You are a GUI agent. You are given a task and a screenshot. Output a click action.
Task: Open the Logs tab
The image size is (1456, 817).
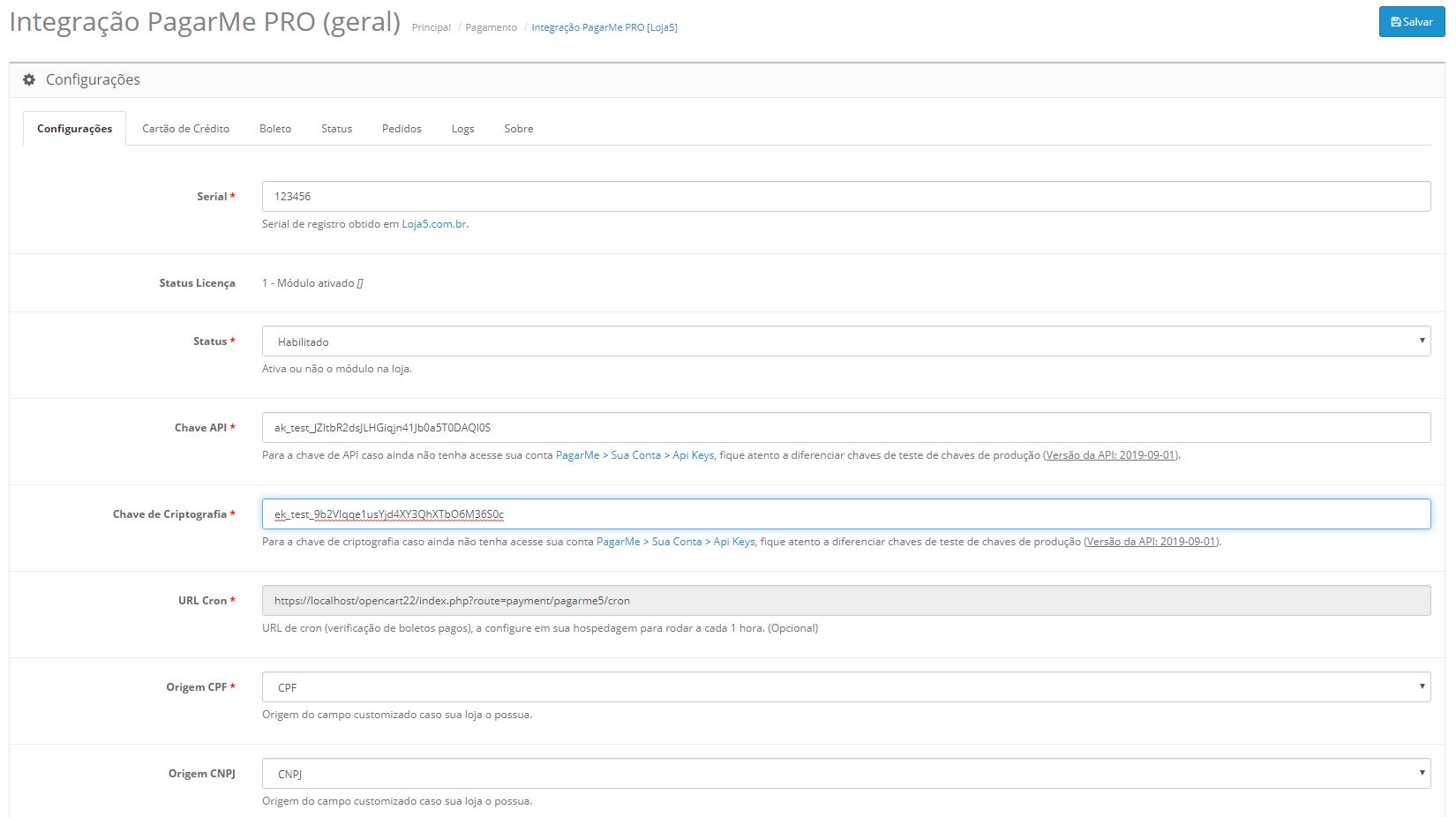(462, 128)
